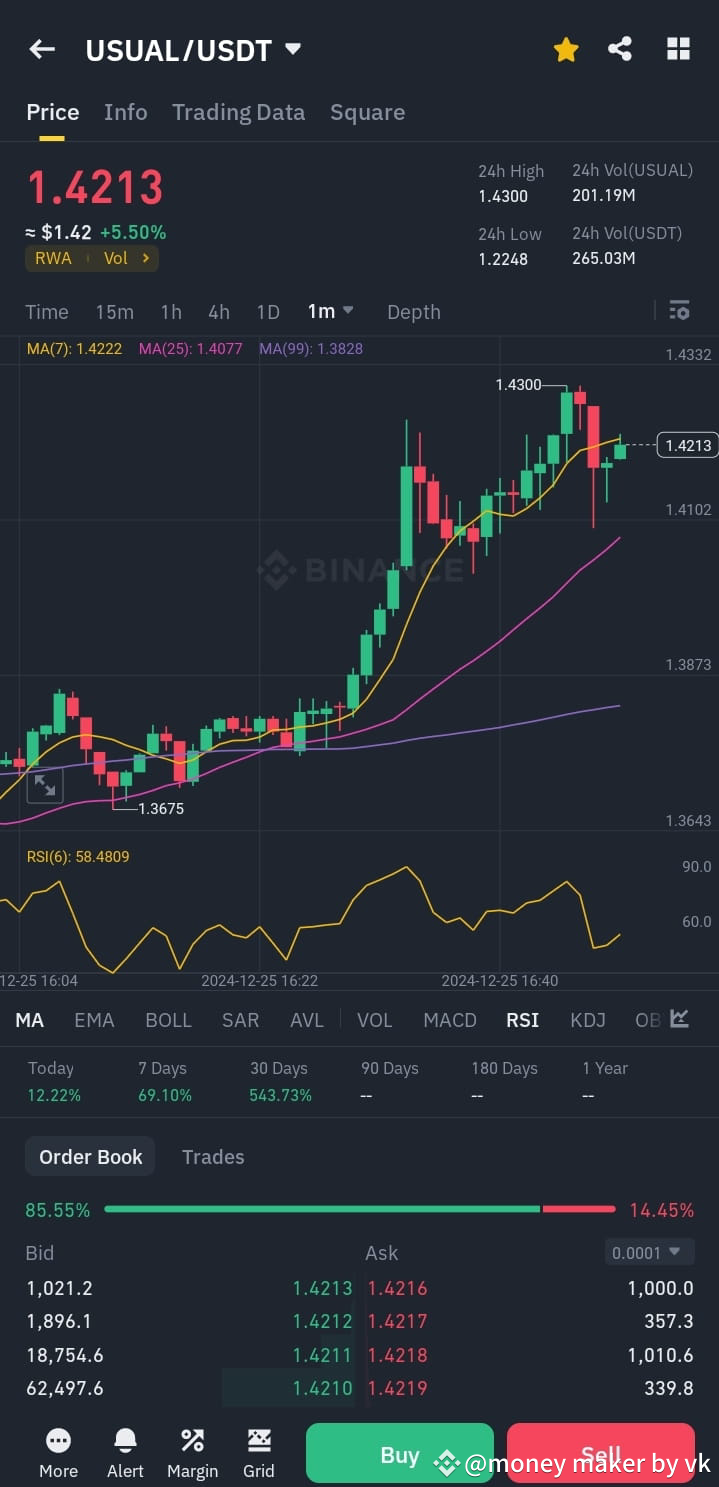Screen dimensions: 719x1487
Task: Tap the bid/ask ratio bar
Action: coord(360,1209)
